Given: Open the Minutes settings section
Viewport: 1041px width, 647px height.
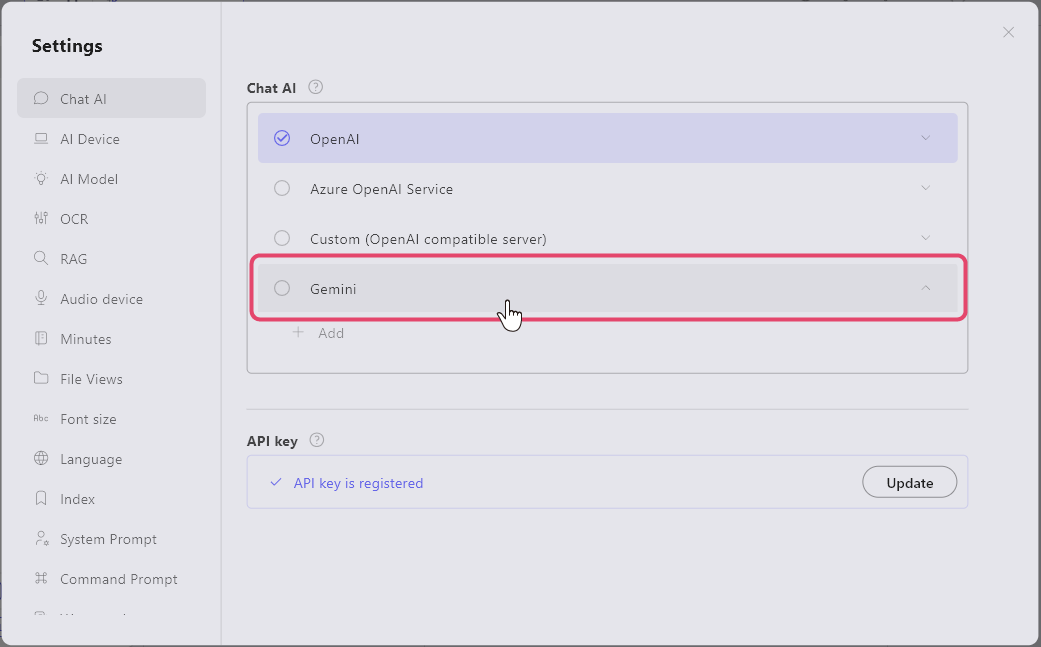Looking at the screenshot, I should [85, 339].
